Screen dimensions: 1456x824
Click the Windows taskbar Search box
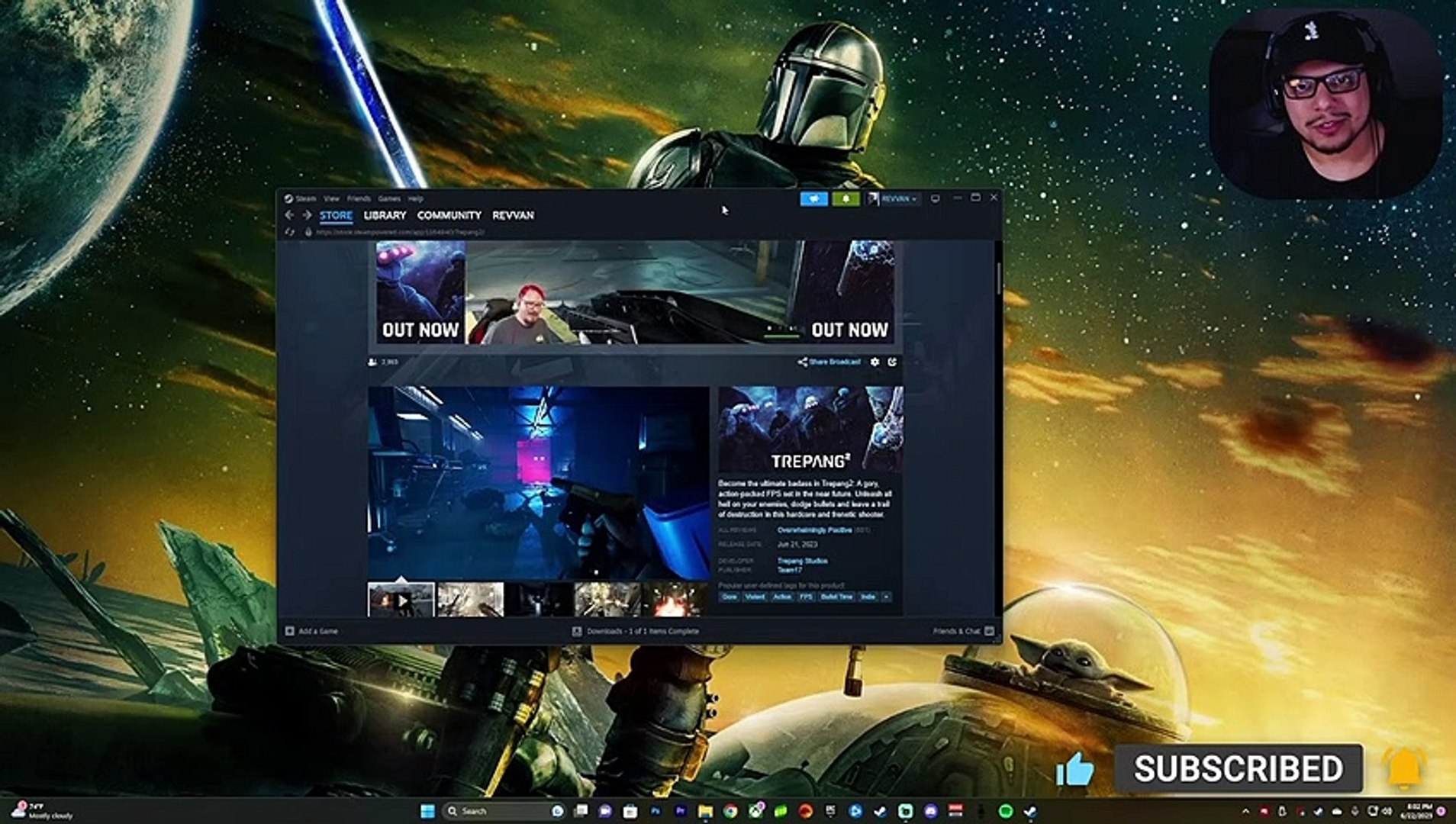click(x=504, y=811)
